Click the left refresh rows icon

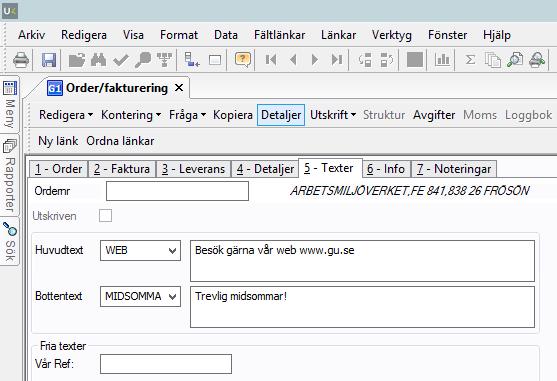(x=365, y=60)
